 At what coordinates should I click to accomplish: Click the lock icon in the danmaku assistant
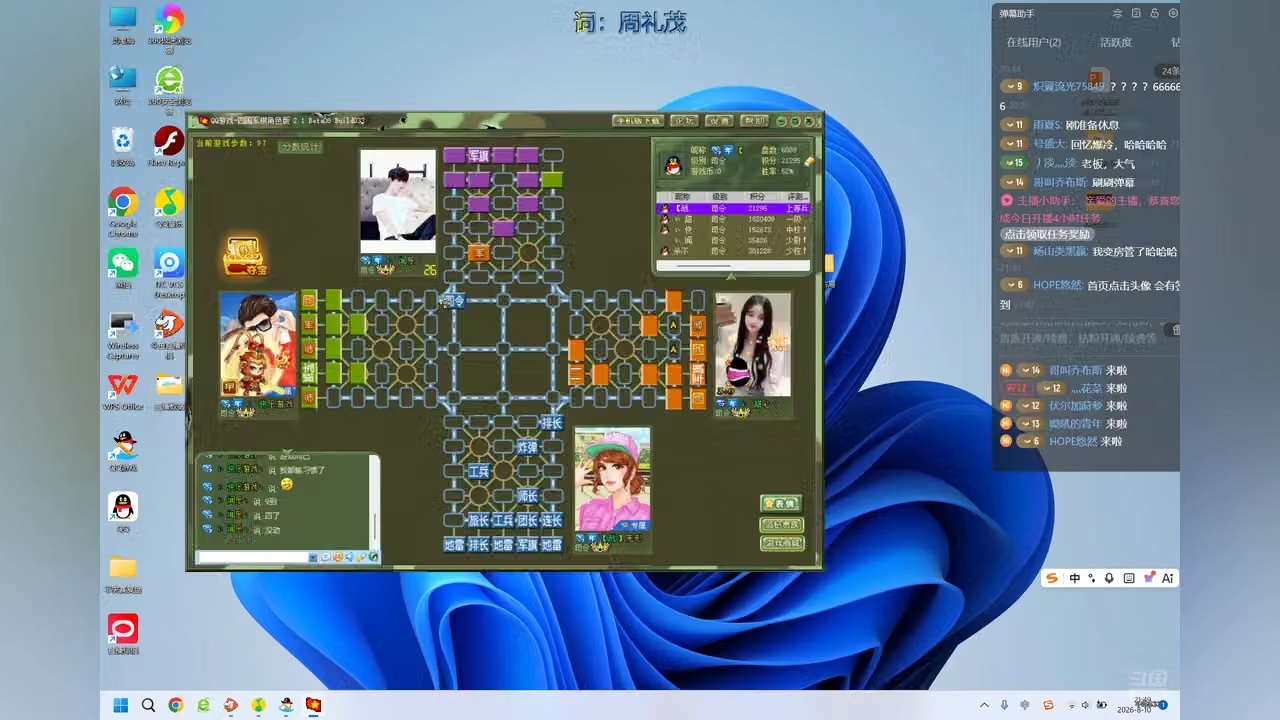point(1154,13)
